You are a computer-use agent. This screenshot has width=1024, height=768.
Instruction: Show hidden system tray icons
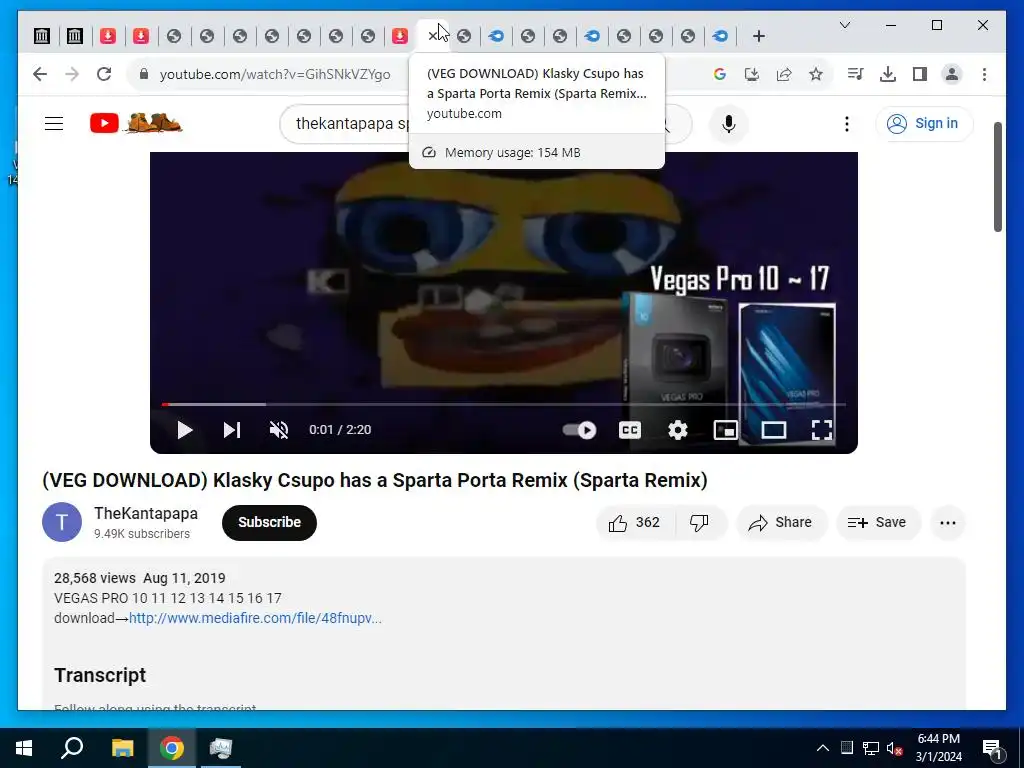823,748
